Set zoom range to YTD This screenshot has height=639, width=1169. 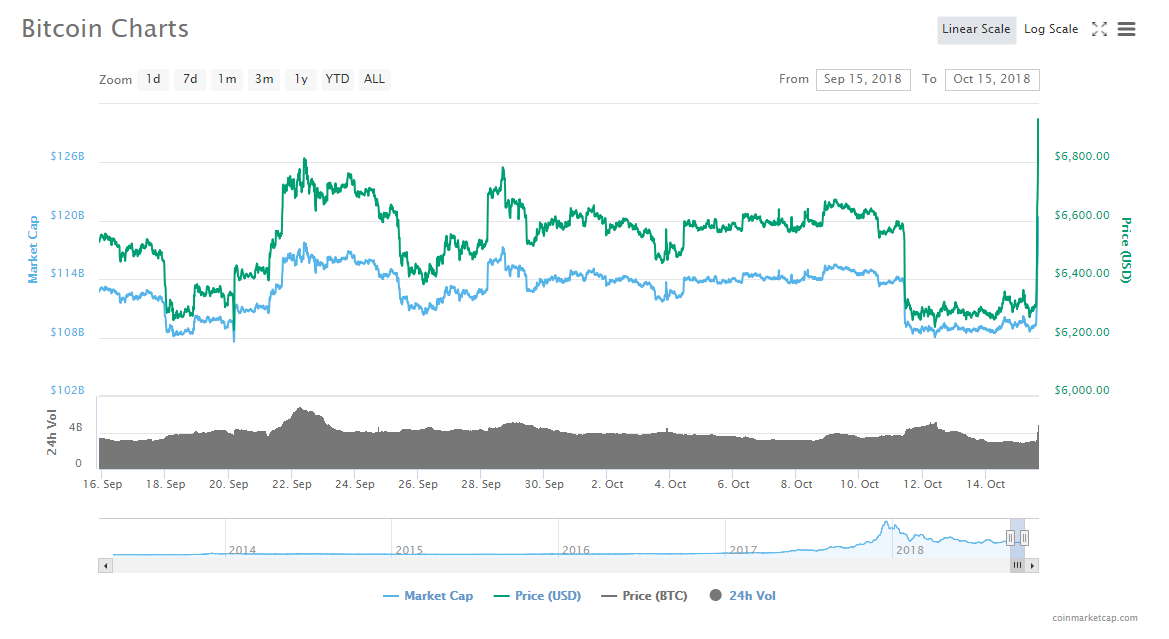pos(337,79)
